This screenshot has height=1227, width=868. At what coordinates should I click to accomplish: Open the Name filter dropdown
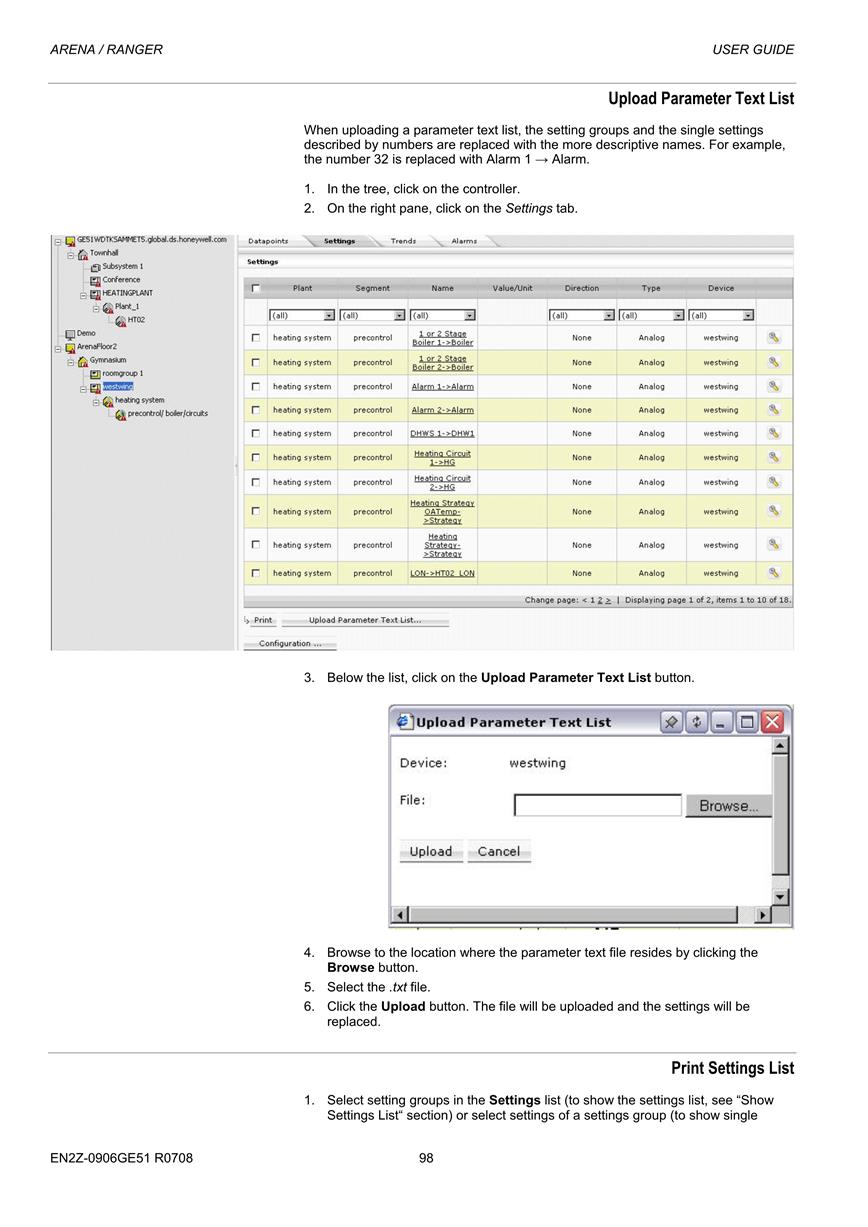[443, 315]
